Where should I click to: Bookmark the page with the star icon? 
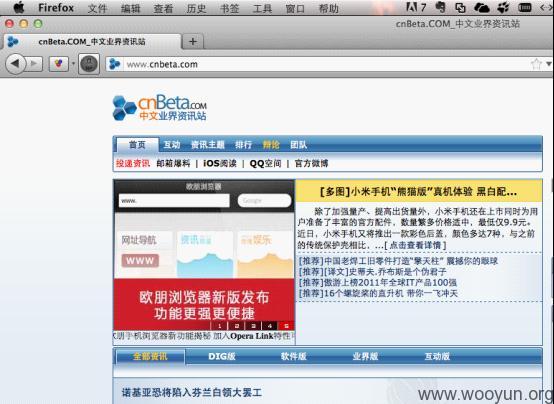pos(536,64)
